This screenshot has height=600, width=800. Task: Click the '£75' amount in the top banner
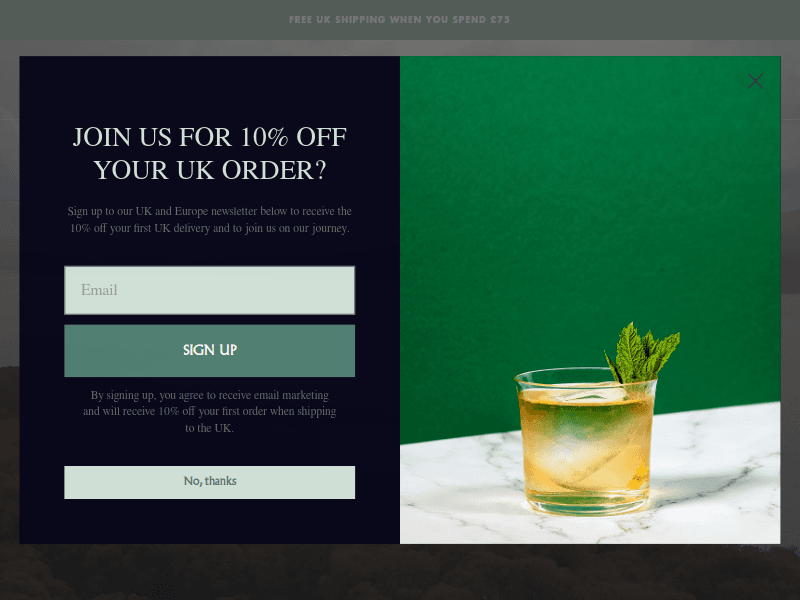click(x=500, y=19)
